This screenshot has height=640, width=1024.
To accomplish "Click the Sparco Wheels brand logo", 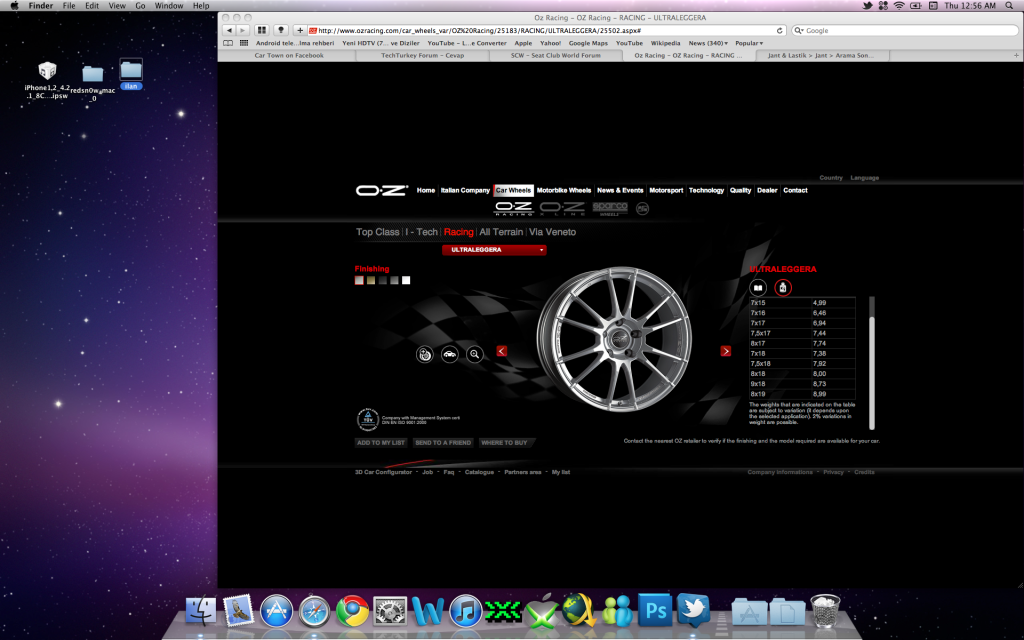I will 610,208.
